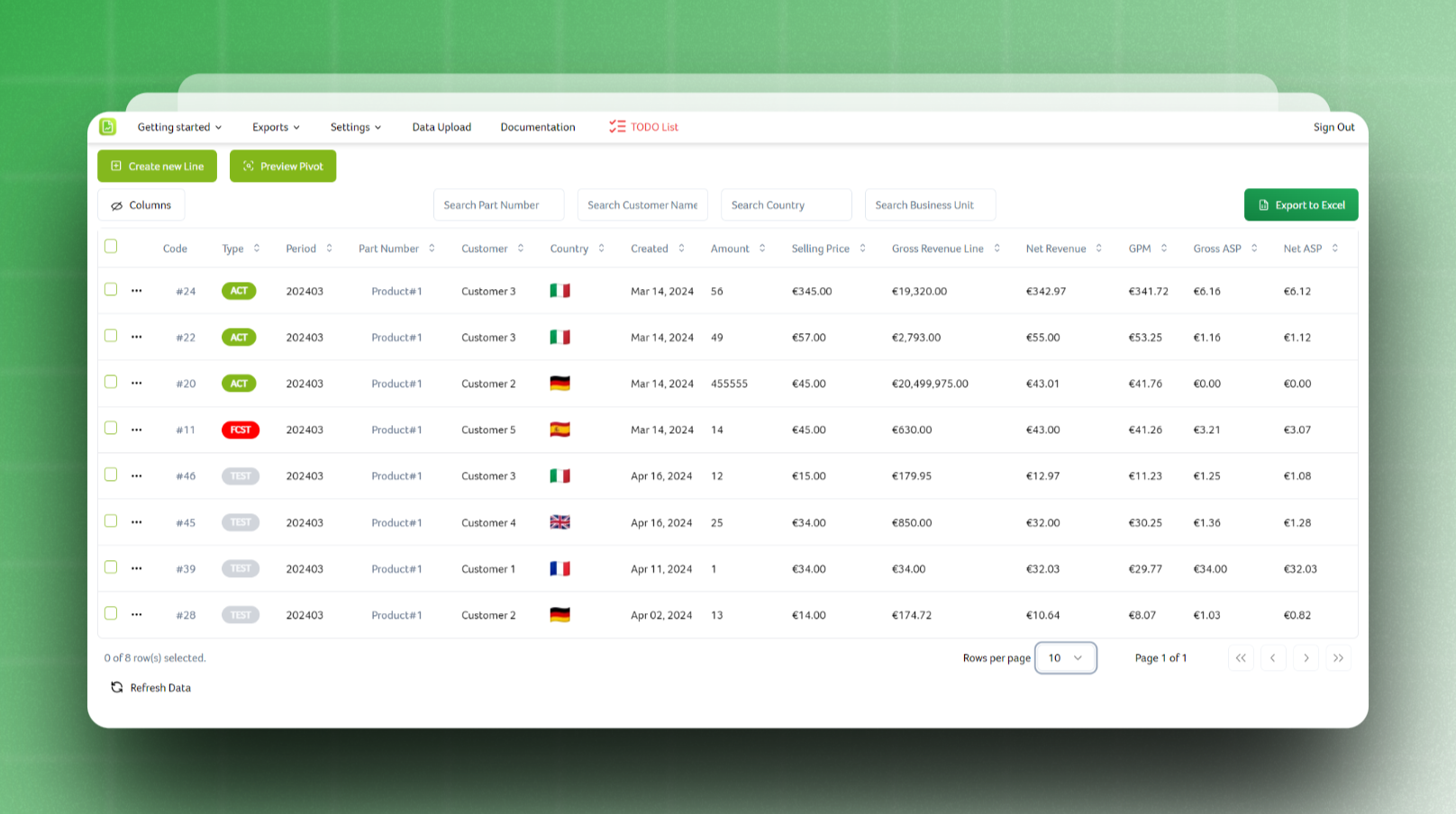Click the ACT badge in row #24

239,291
